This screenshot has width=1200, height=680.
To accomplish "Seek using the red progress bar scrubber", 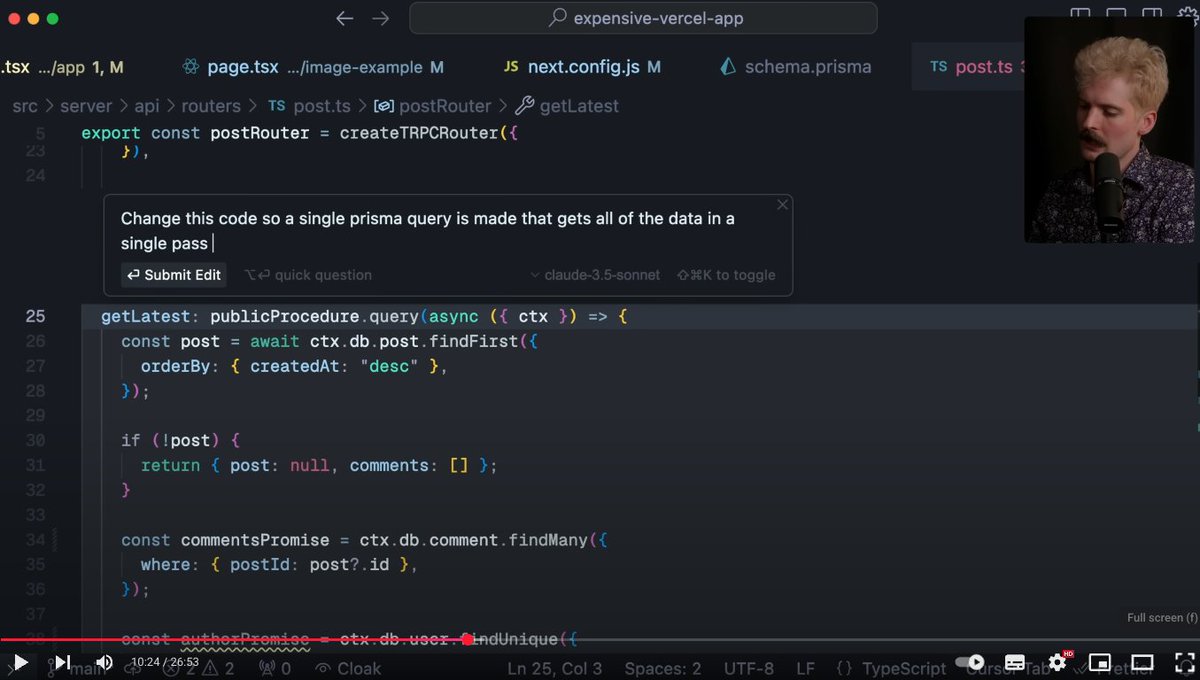I will [x=467, y=639].
